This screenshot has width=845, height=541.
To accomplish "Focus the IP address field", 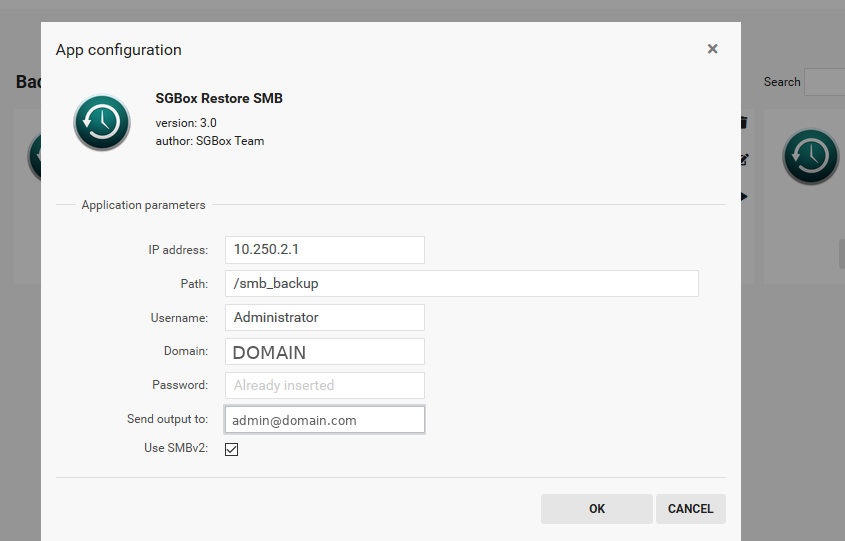I will point(324,249).
